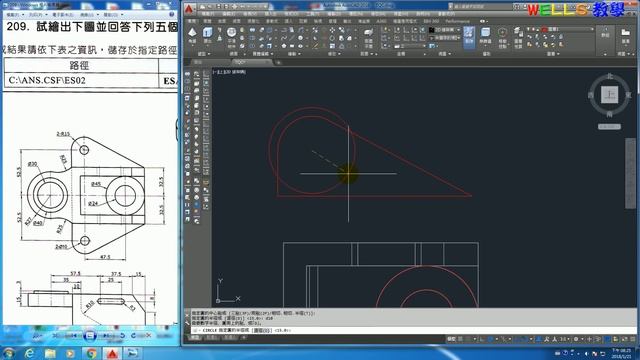Open the unsaved view dropdown in ribbon

[x=445, y=38]
